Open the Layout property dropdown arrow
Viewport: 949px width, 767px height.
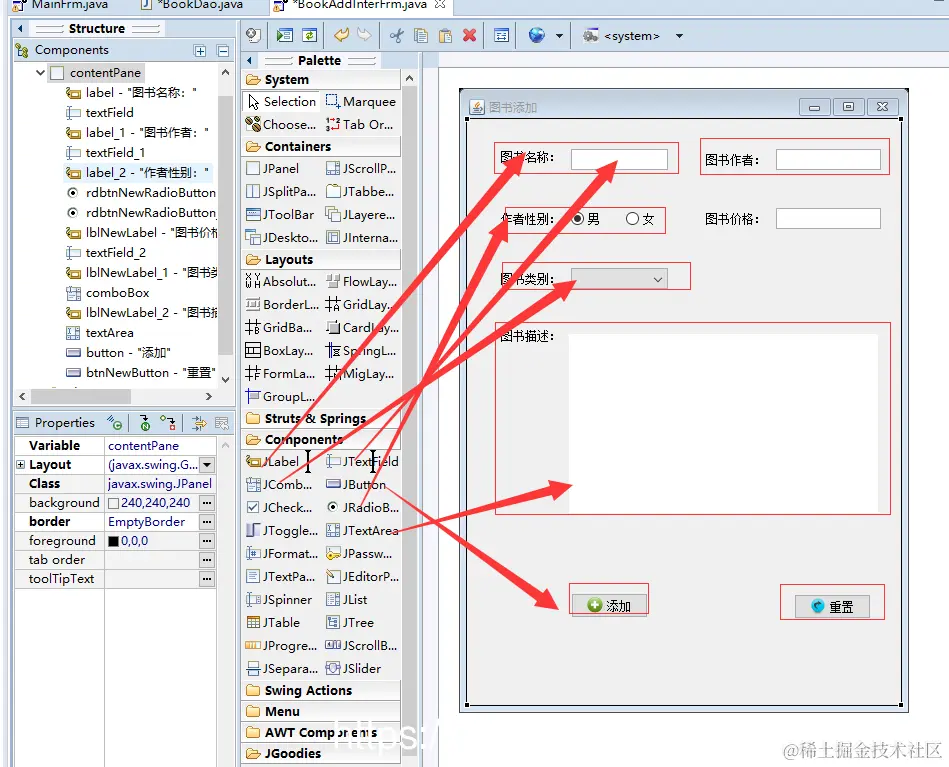coord(207,465)
